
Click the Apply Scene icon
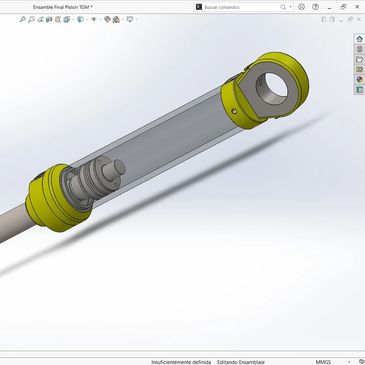116,20
